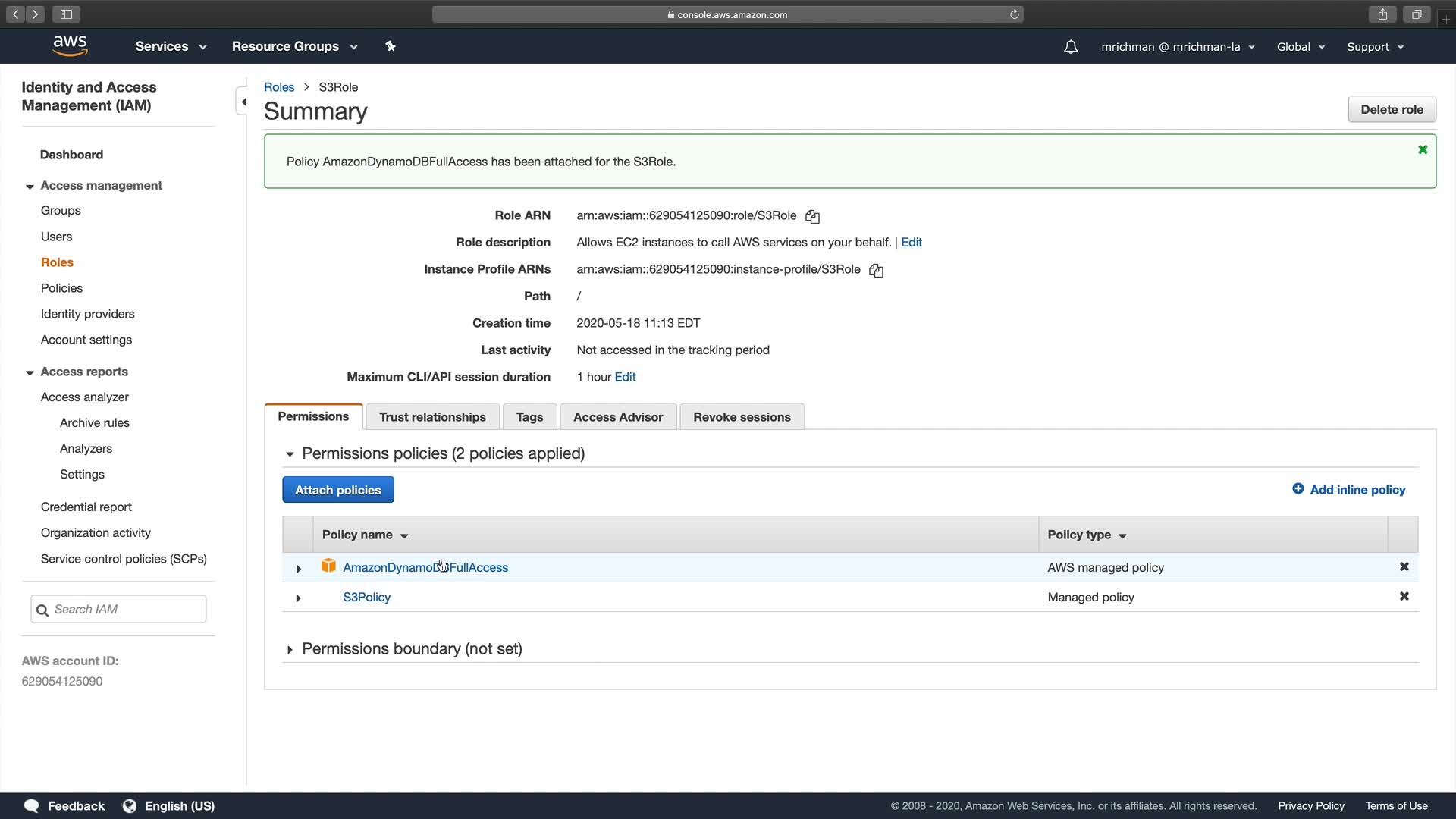Click the Search IAM input field
This screenshot has height=819, width=1456.
click(125, 609)
